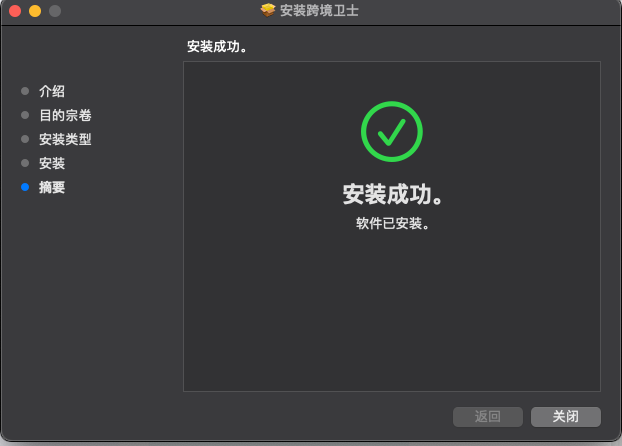Click the yellow minimize window button
Screen dimensions: 622x446
point(35,11)
